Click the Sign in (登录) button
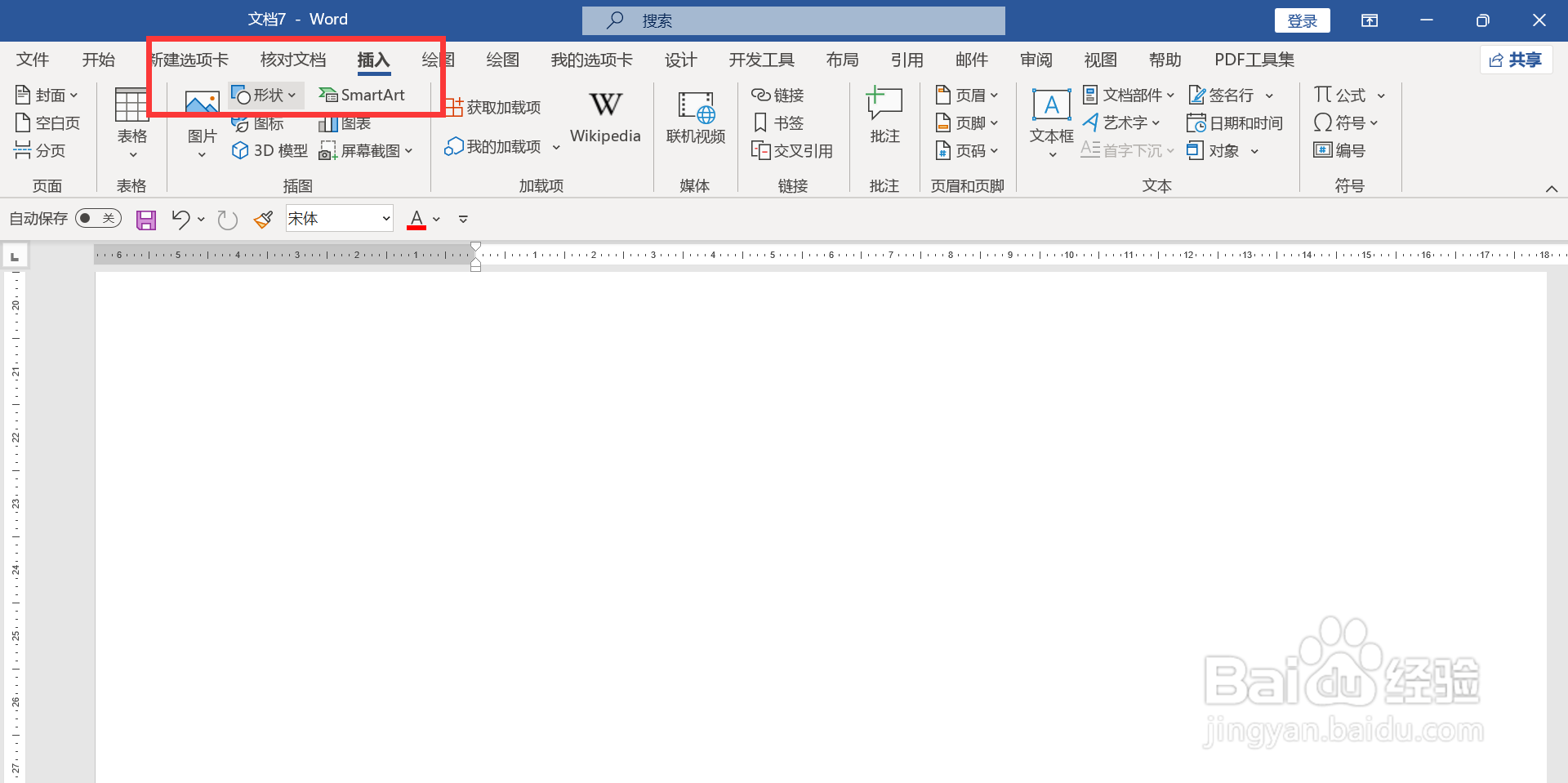The image size is (1568, 783). tap(1303, 20)
